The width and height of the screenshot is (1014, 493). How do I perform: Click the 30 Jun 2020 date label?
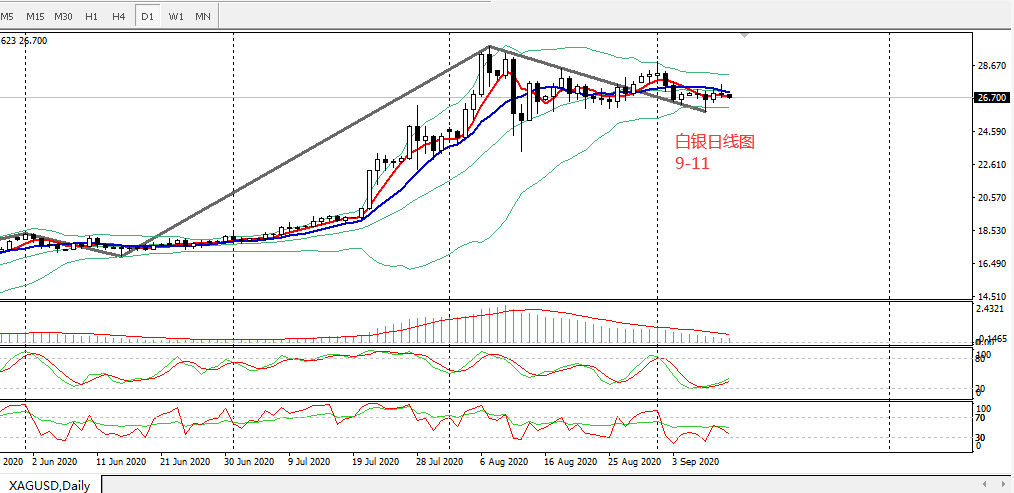pos(250,462)
